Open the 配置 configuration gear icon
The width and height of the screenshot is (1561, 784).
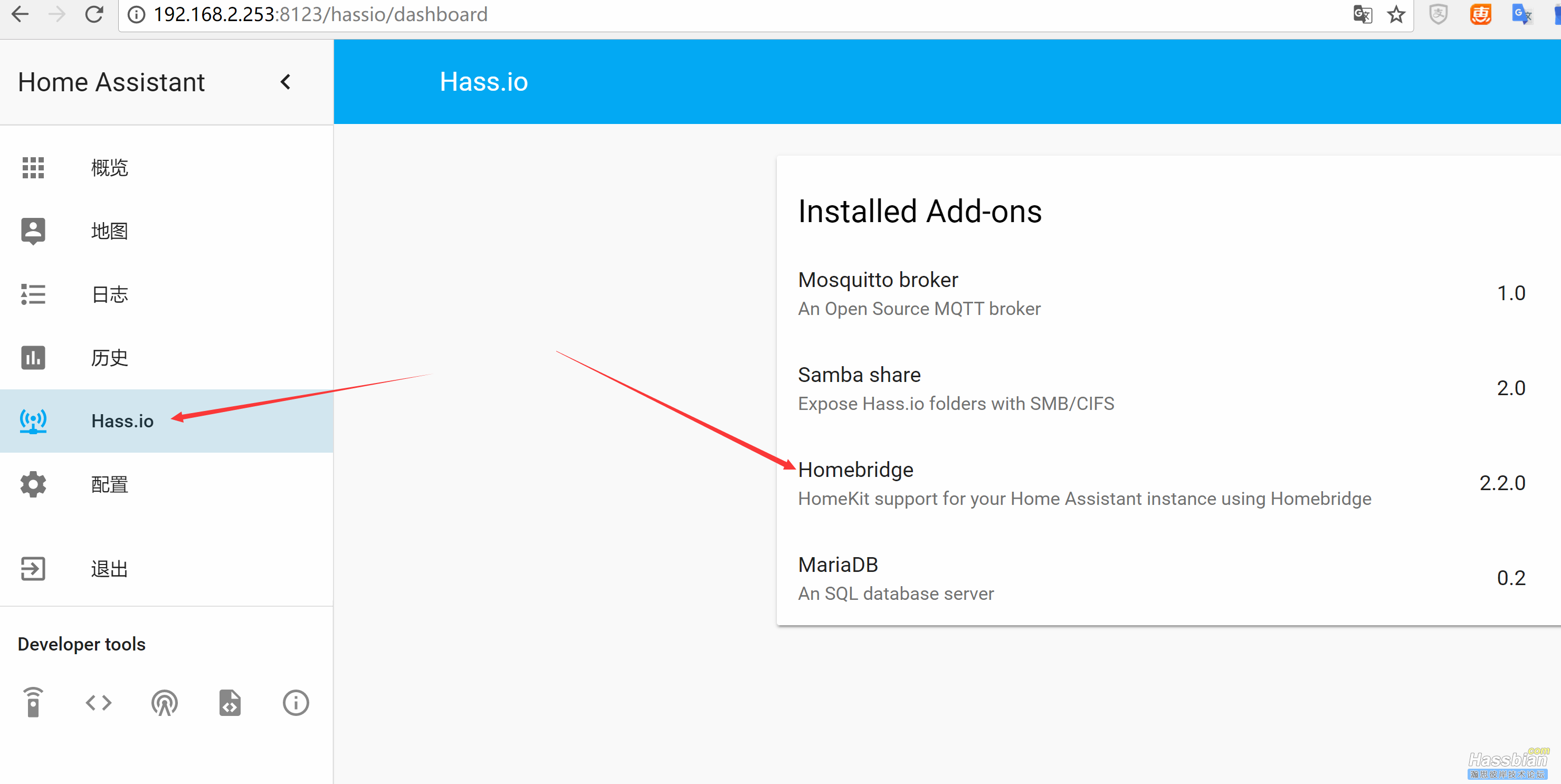(x=33, y=485)
